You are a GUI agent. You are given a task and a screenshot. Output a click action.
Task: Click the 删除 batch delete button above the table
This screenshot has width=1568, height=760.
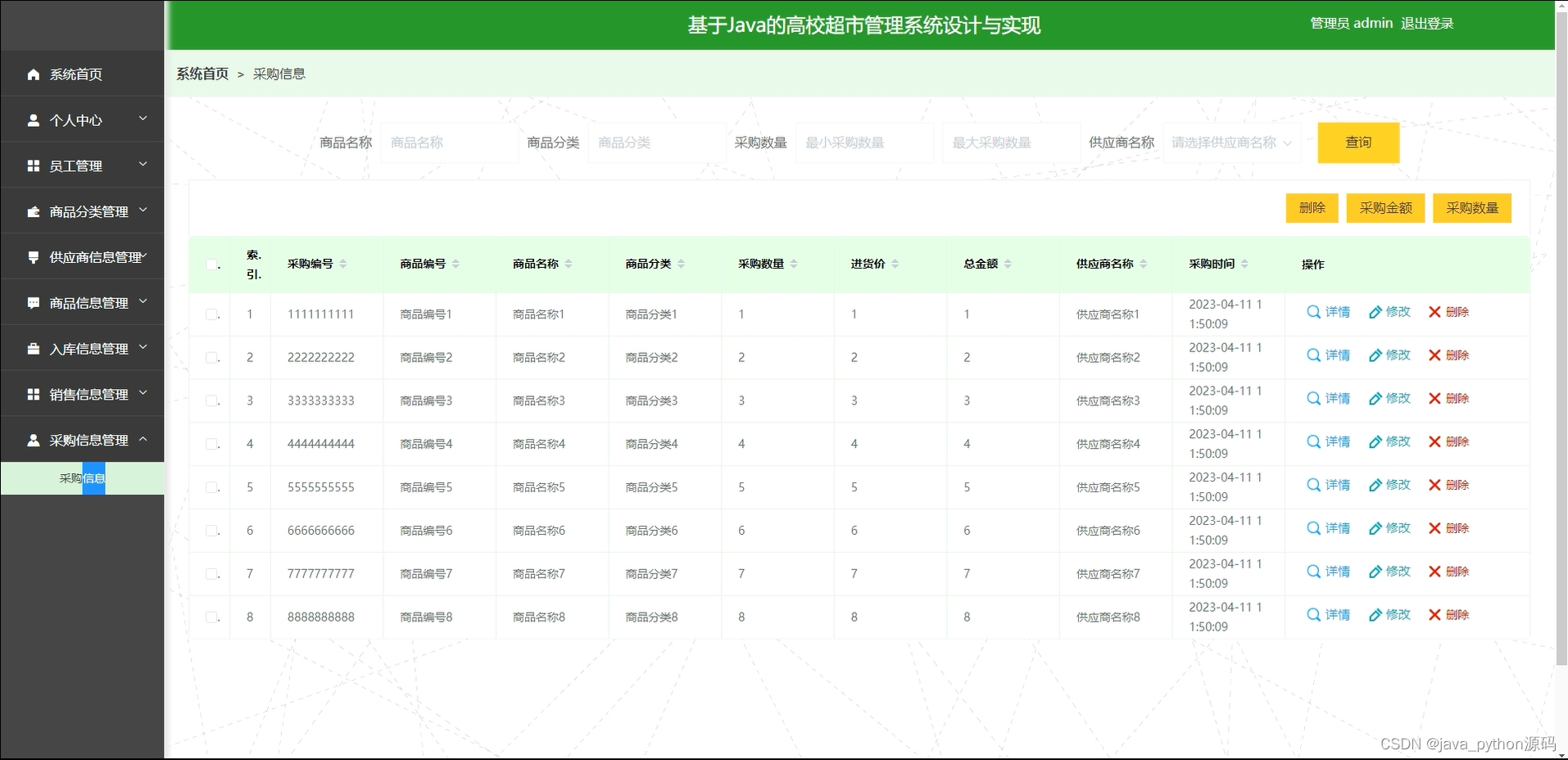point(1312,208)
